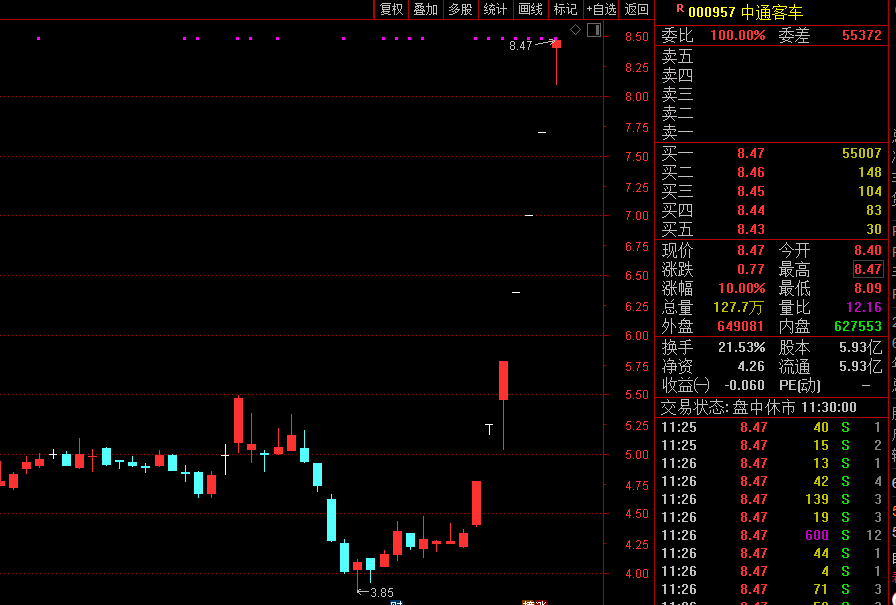Select the 买一 bid row at 8.47

[770, 153]
